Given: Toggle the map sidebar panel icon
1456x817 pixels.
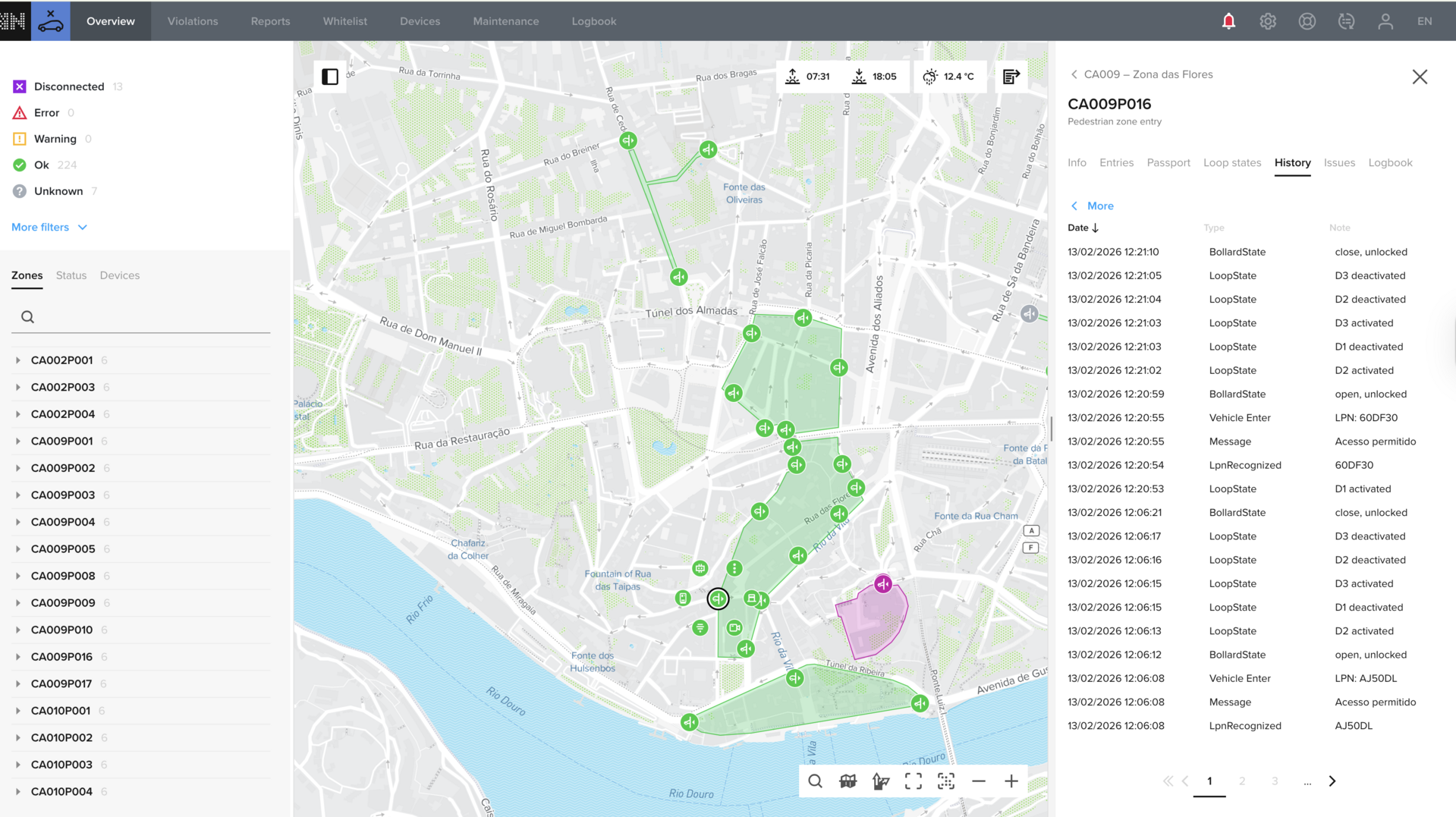Looking at the screenshot, I should pos(330,77).
